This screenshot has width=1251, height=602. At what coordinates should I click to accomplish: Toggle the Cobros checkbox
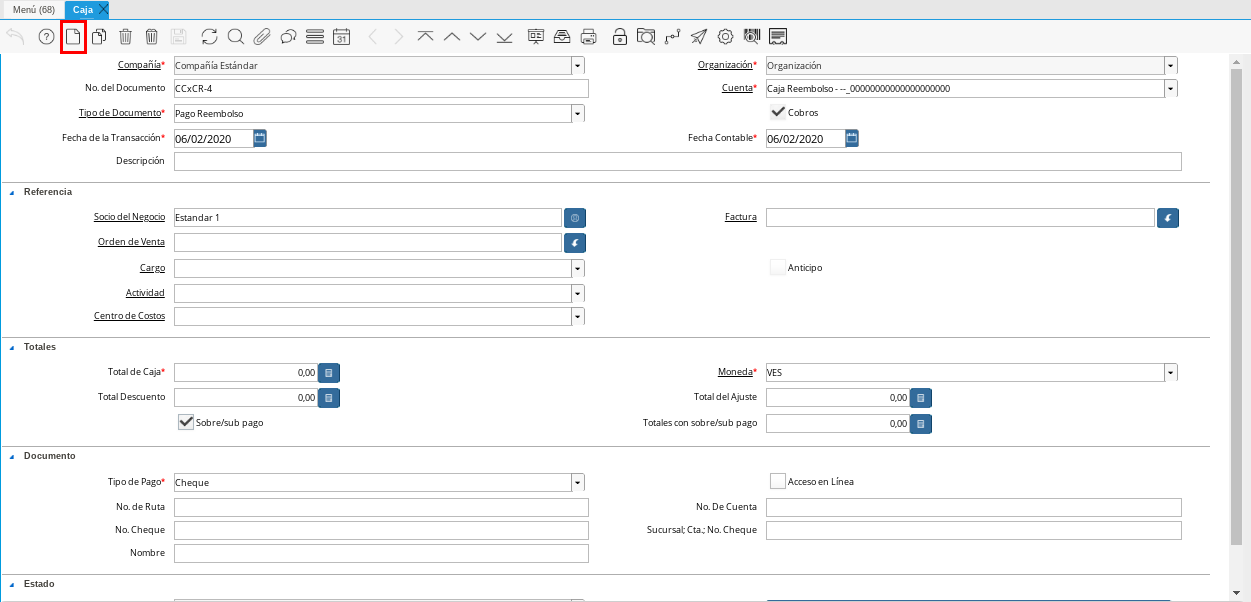pyautogui.click(x=777, y=112)
